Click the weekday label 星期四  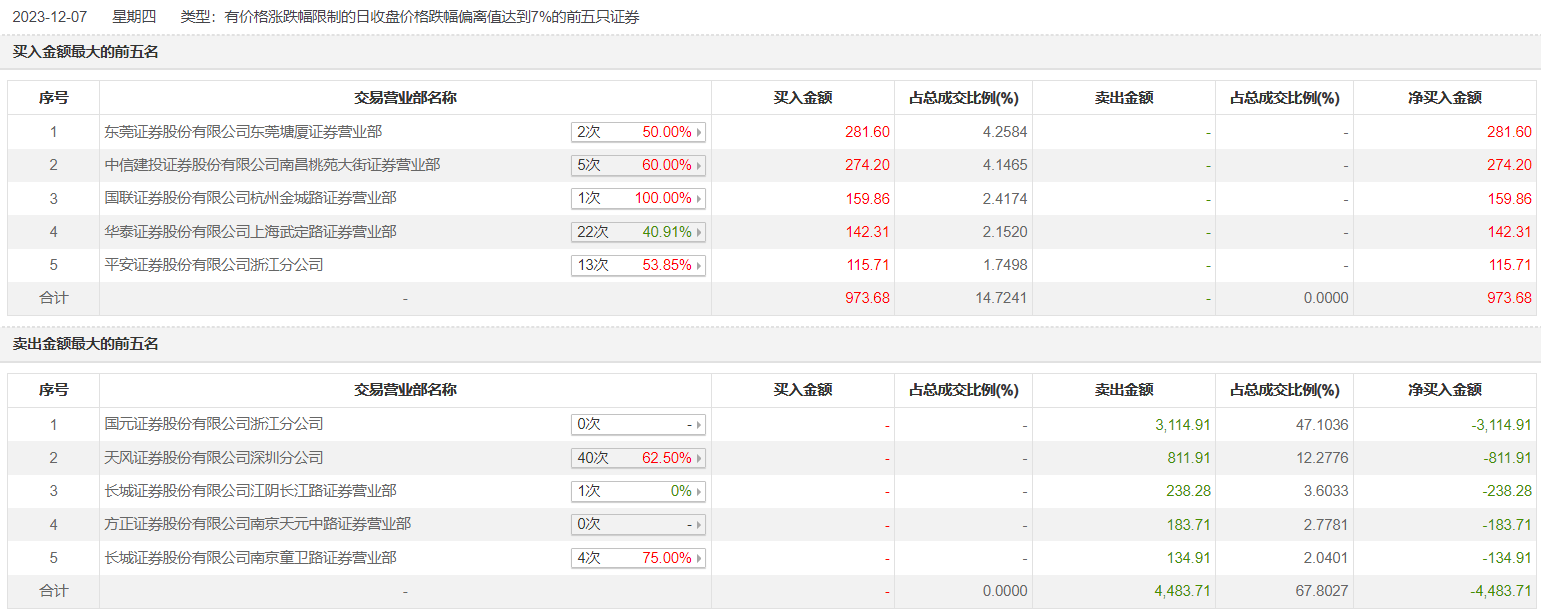point(134,17)
